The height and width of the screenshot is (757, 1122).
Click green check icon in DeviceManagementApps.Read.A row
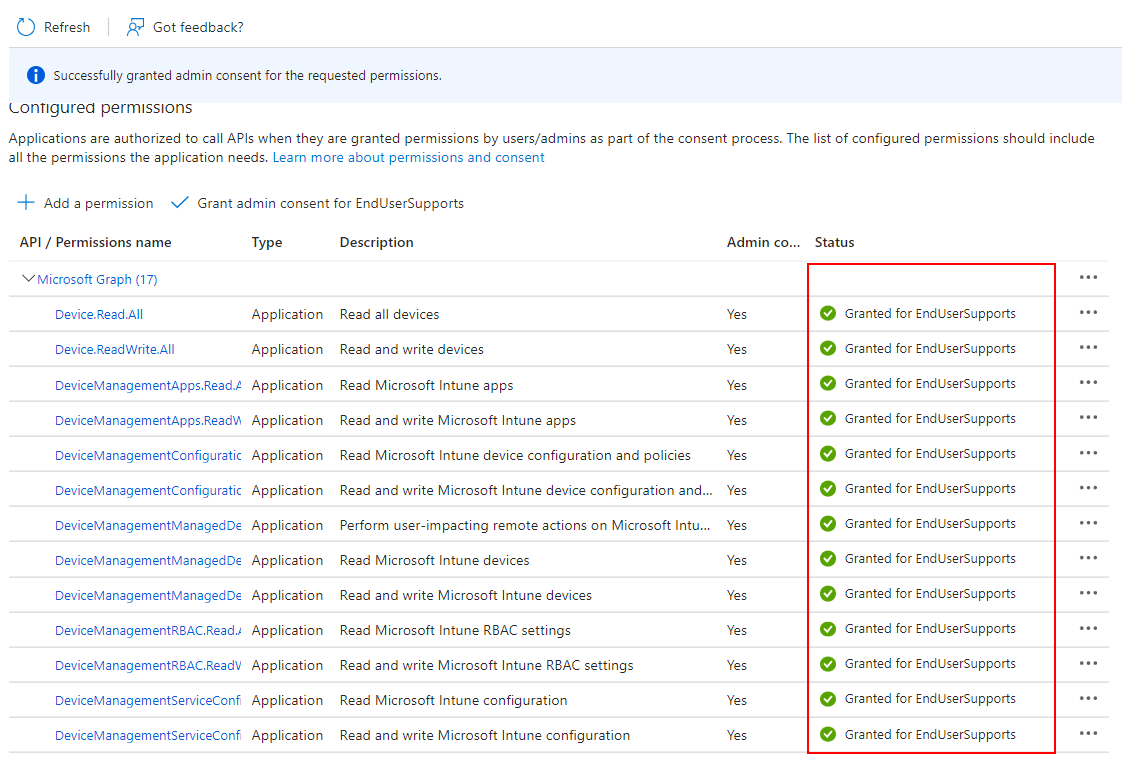(828, 384)
